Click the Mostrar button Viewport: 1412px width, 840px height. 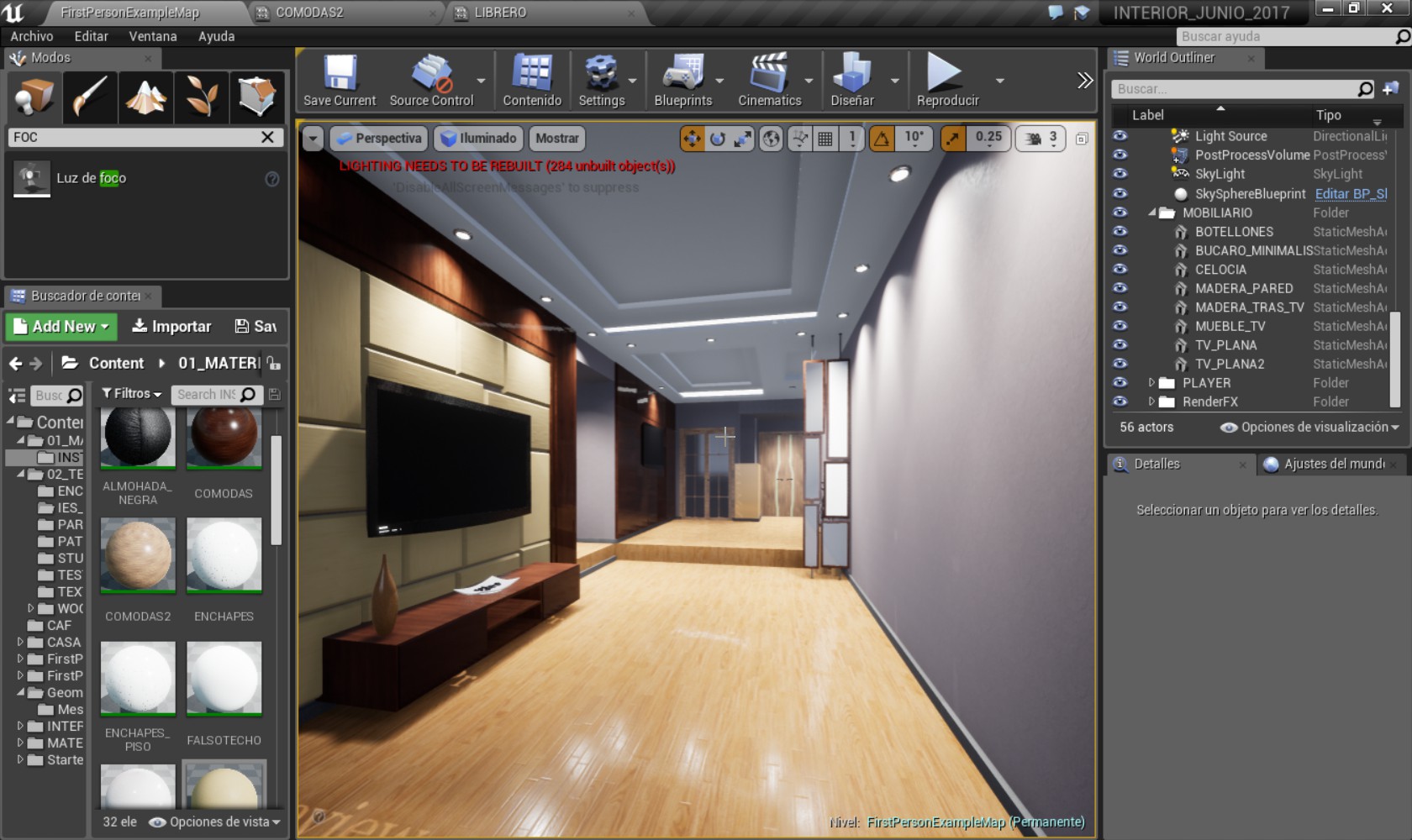tap(557, 139)
